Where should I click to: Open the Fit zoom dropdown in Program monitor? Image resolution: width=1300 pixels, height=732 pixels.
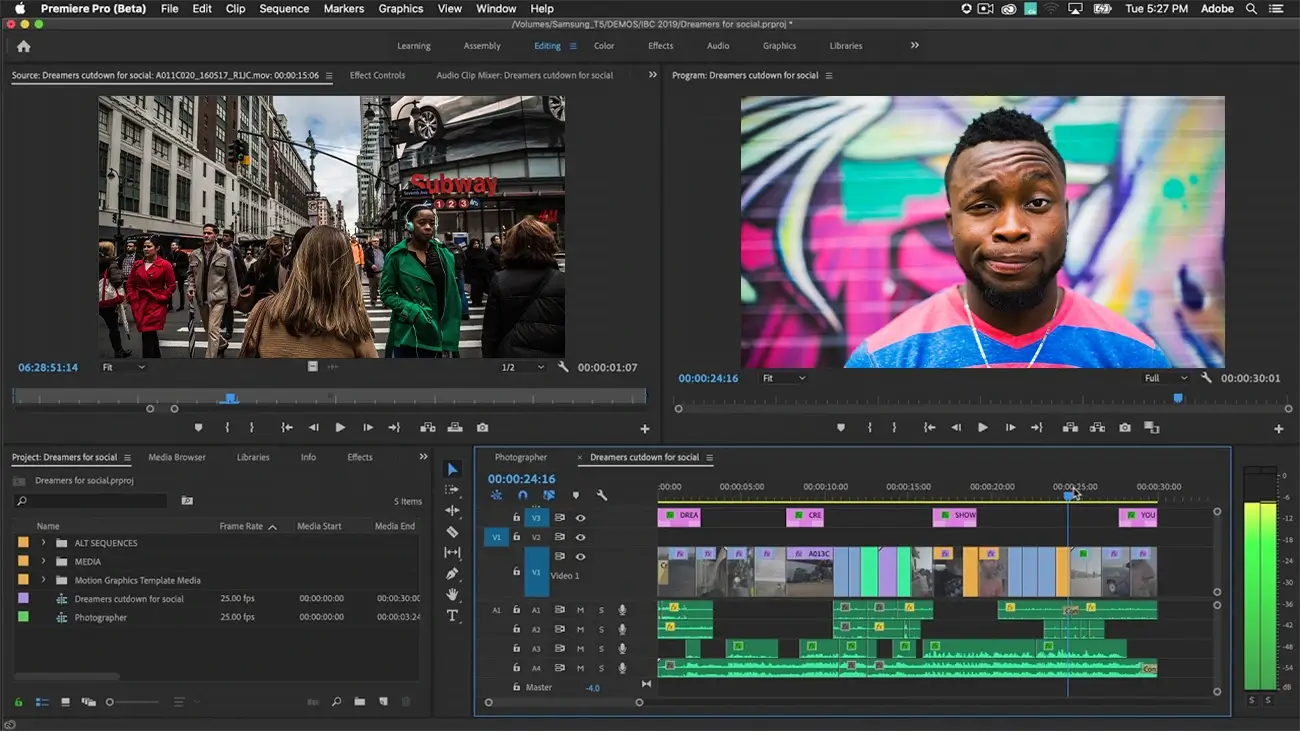[x=784, y=378]
